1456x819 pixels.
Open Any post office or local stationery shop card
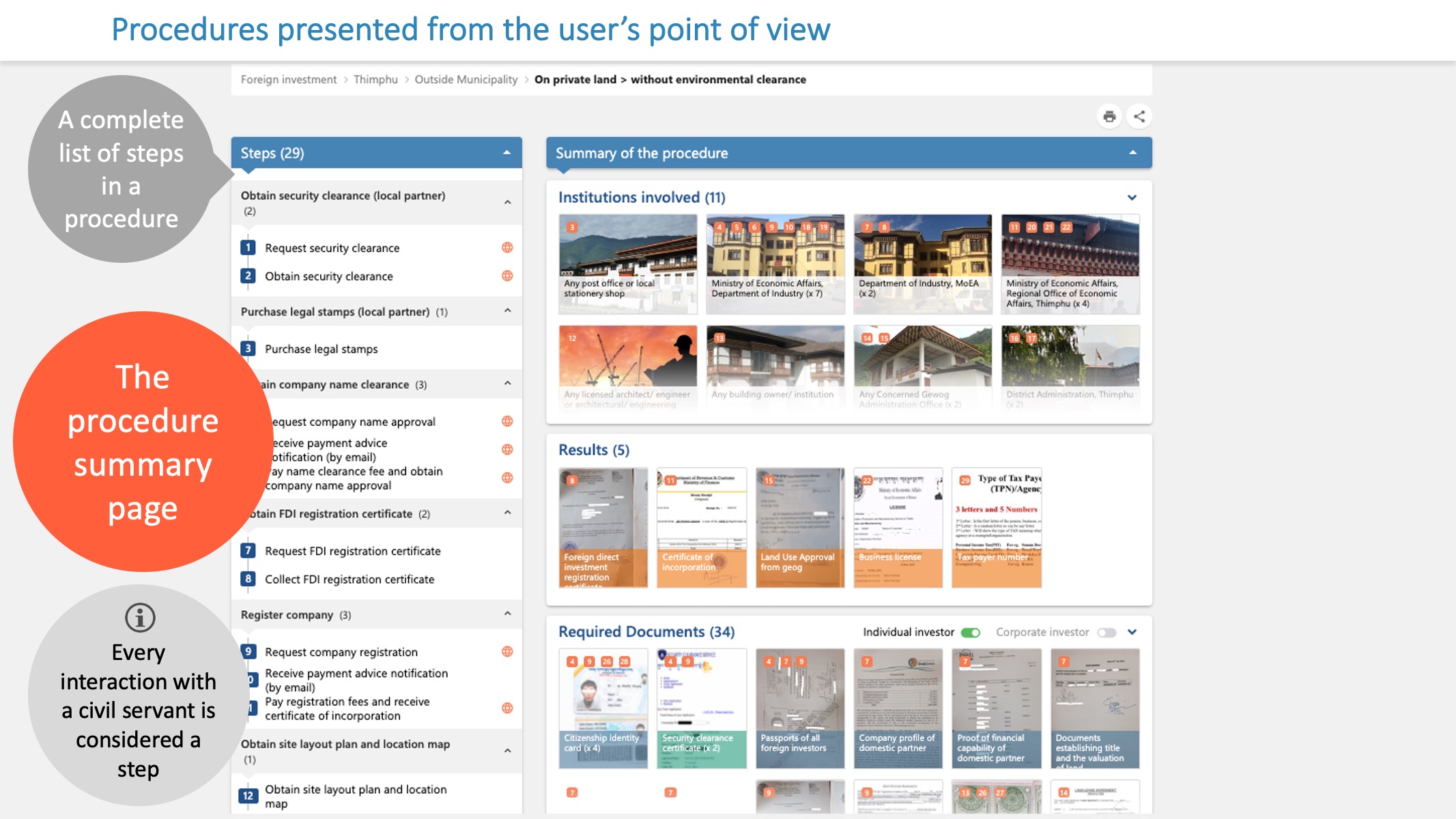628,264
